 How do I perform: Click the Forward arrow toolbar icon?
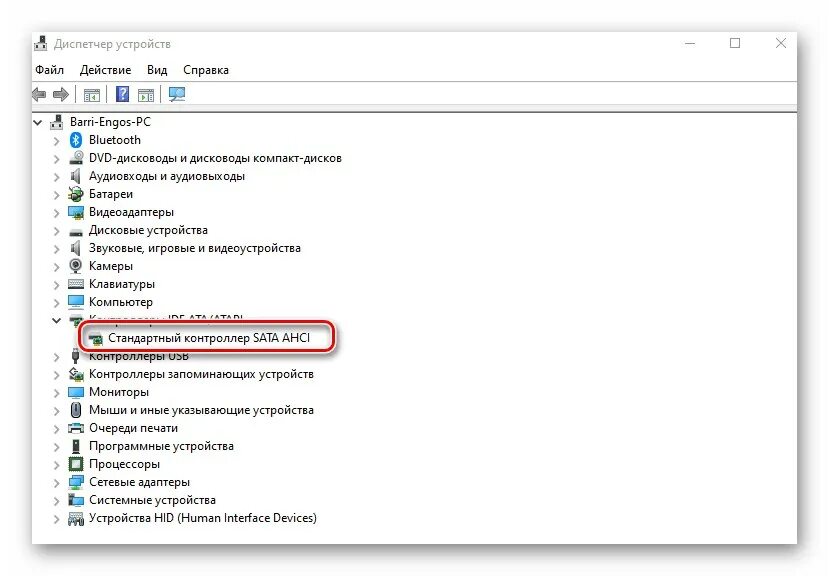tap(61, 95)
